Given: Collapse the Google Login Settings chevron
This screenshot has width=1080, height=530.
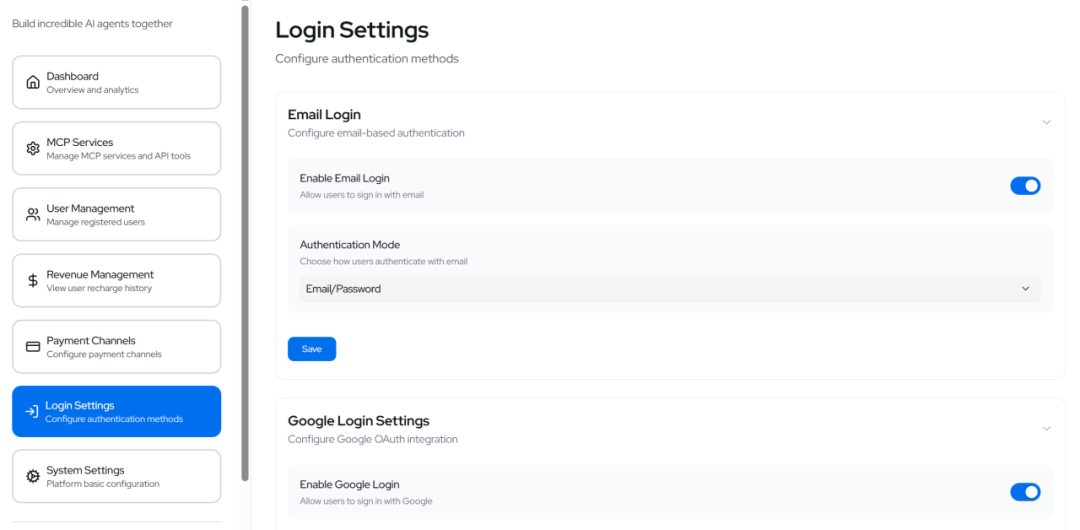Looking at the screenshot, I should point(1046,429).
